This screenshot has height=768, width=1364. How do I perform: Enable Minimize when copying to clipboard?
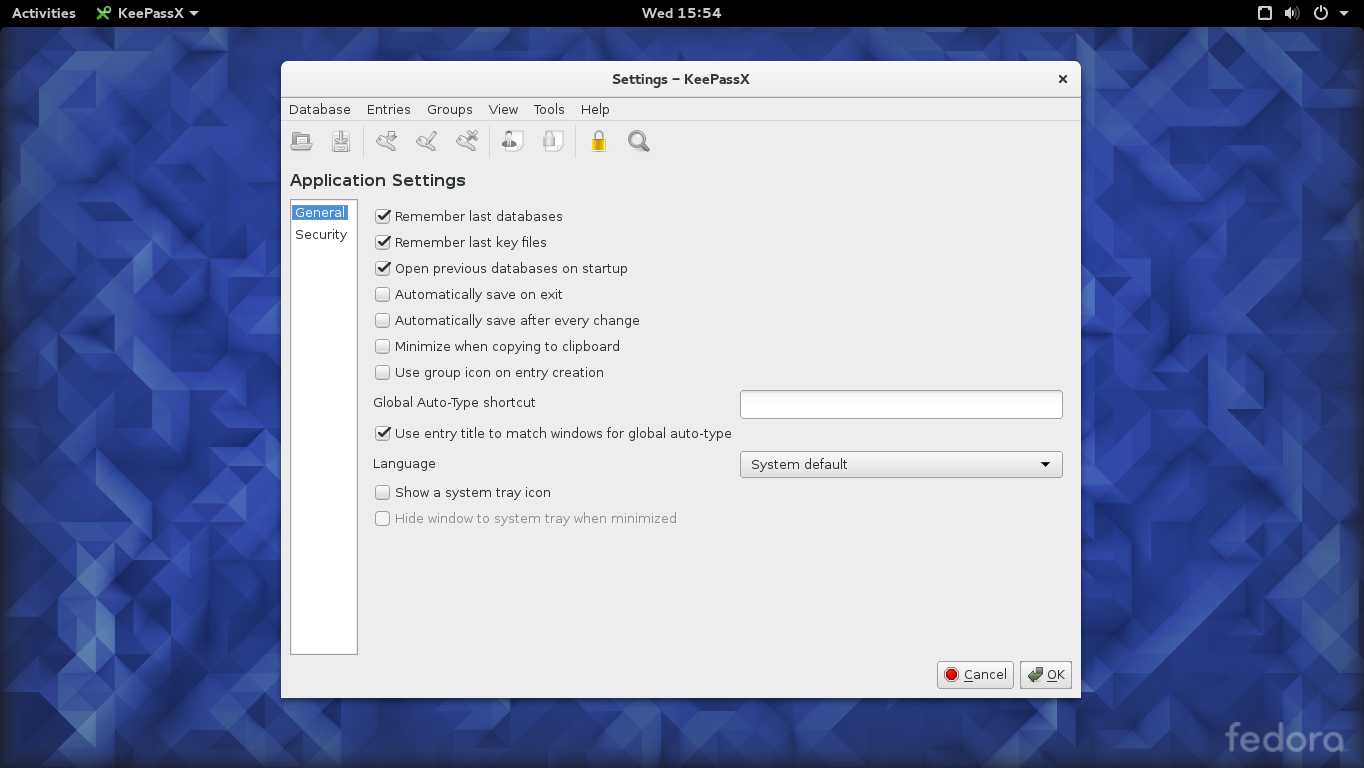382,346
